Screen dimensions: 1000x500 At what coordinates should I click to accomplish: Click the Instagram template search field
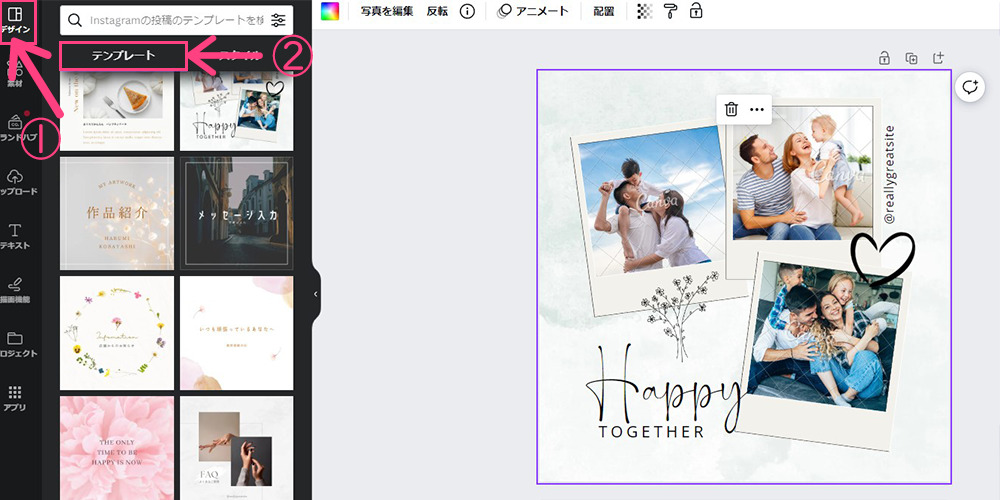coord(177,20)
